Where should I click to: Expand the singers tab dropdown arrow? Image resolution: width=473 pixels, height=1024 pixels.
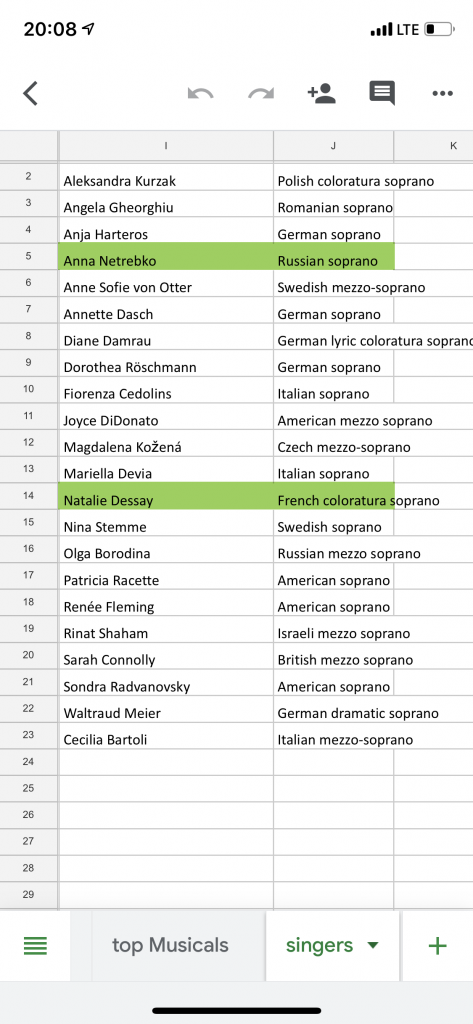373,945
